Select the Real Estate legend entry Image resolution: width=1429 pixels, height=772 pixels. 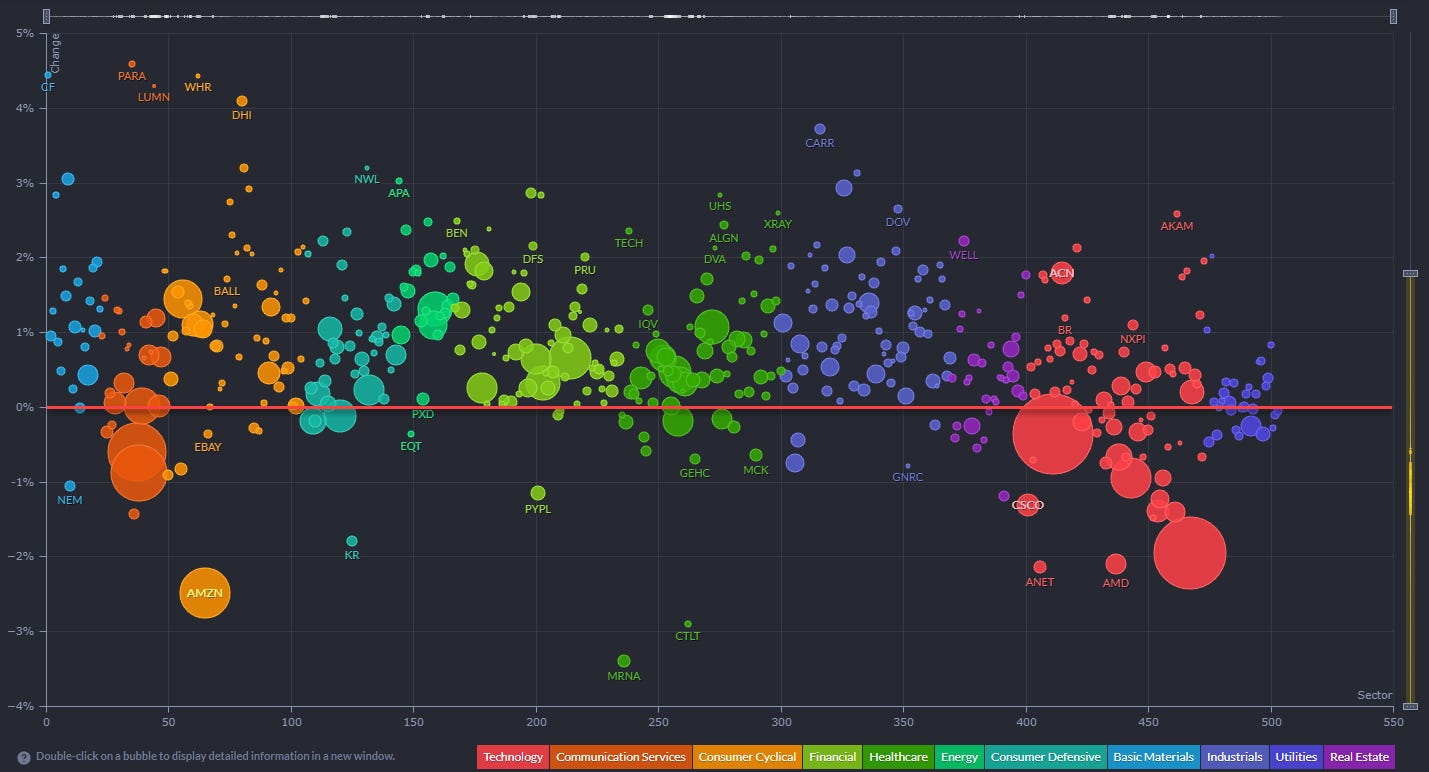1358,757
